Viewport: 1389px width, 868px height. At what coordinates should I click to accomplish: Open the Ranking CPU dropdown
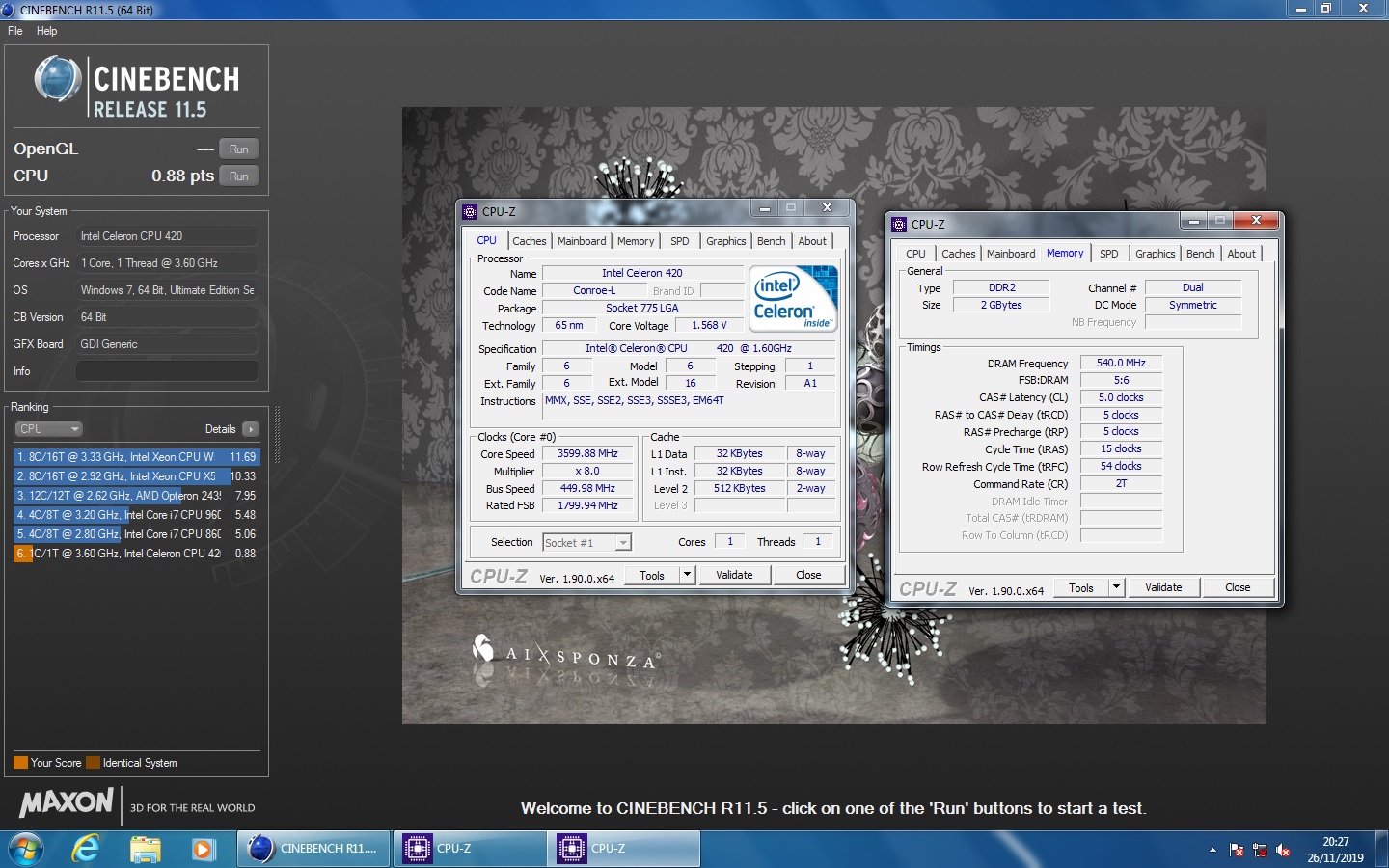tap(48, 429)
